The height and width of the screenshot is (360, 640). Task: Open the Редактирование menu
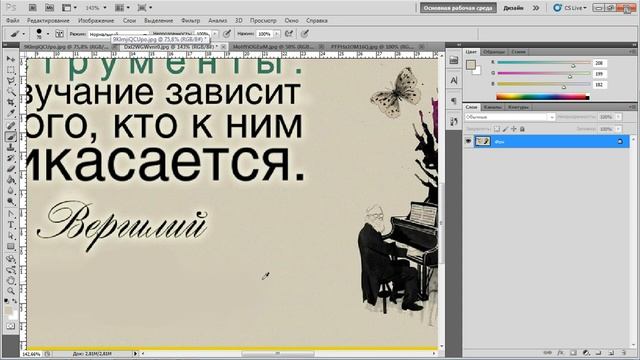pyautogui.click(x=48, y=20)
